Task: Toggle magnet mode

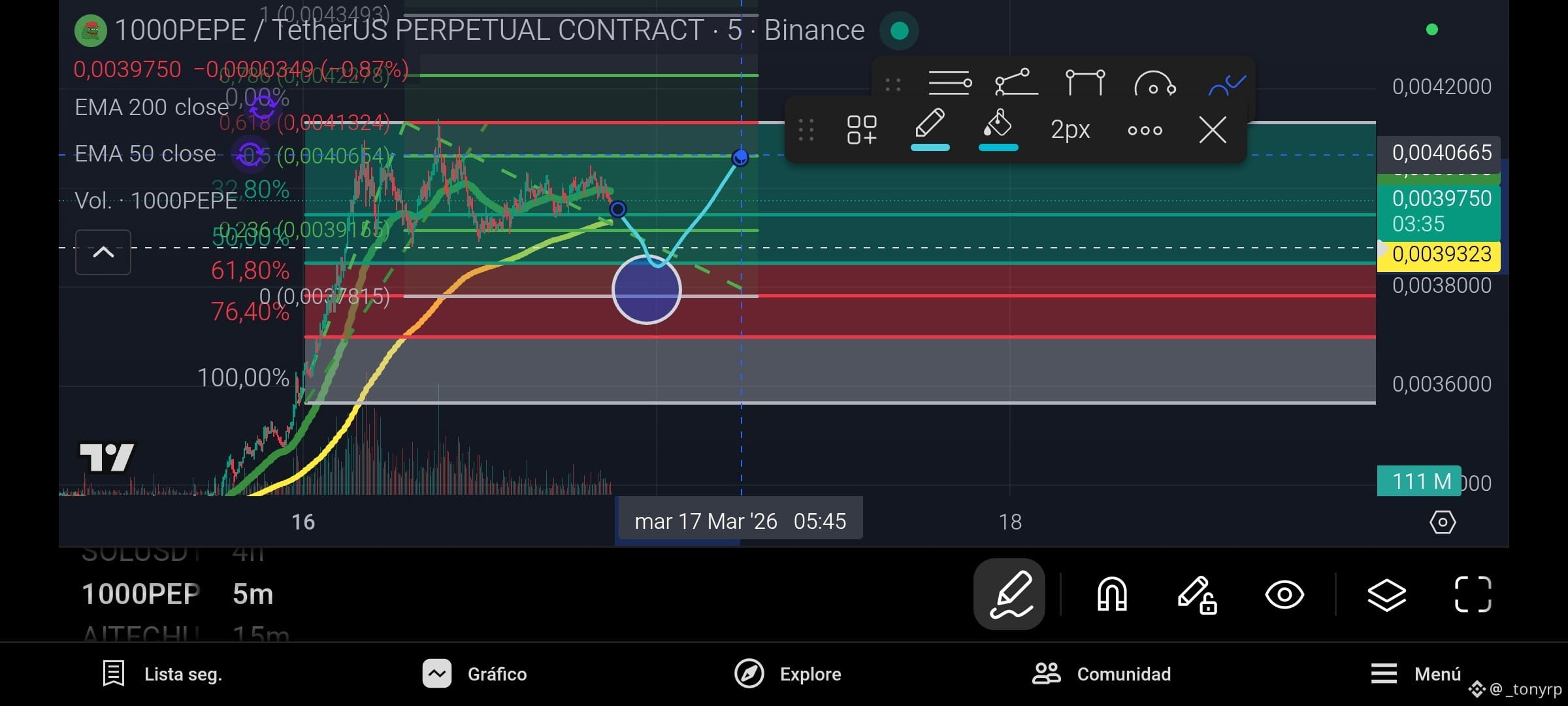Action: point(1112,594)
